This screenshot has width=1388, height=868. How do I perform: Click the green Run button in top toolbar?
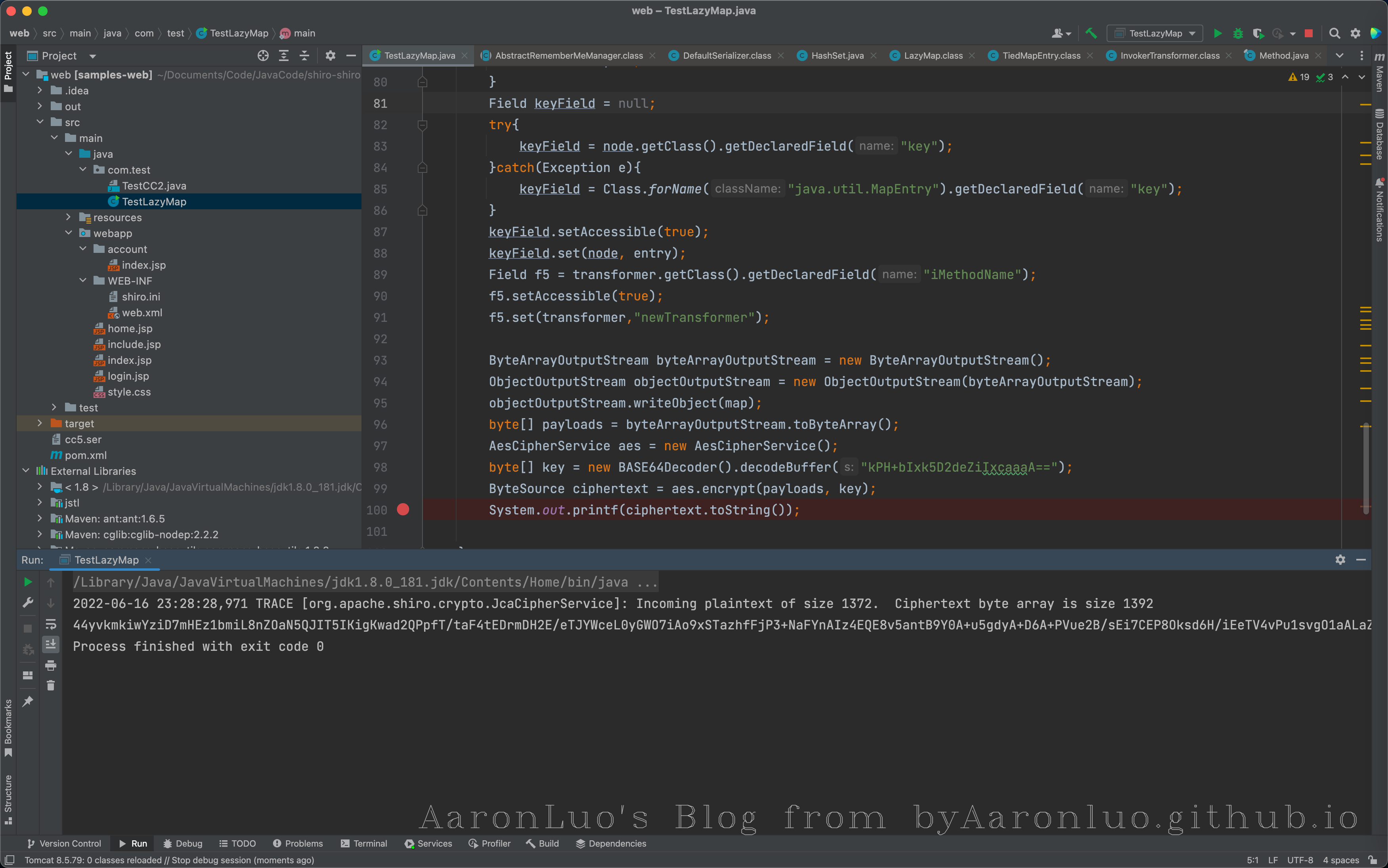1217,33
